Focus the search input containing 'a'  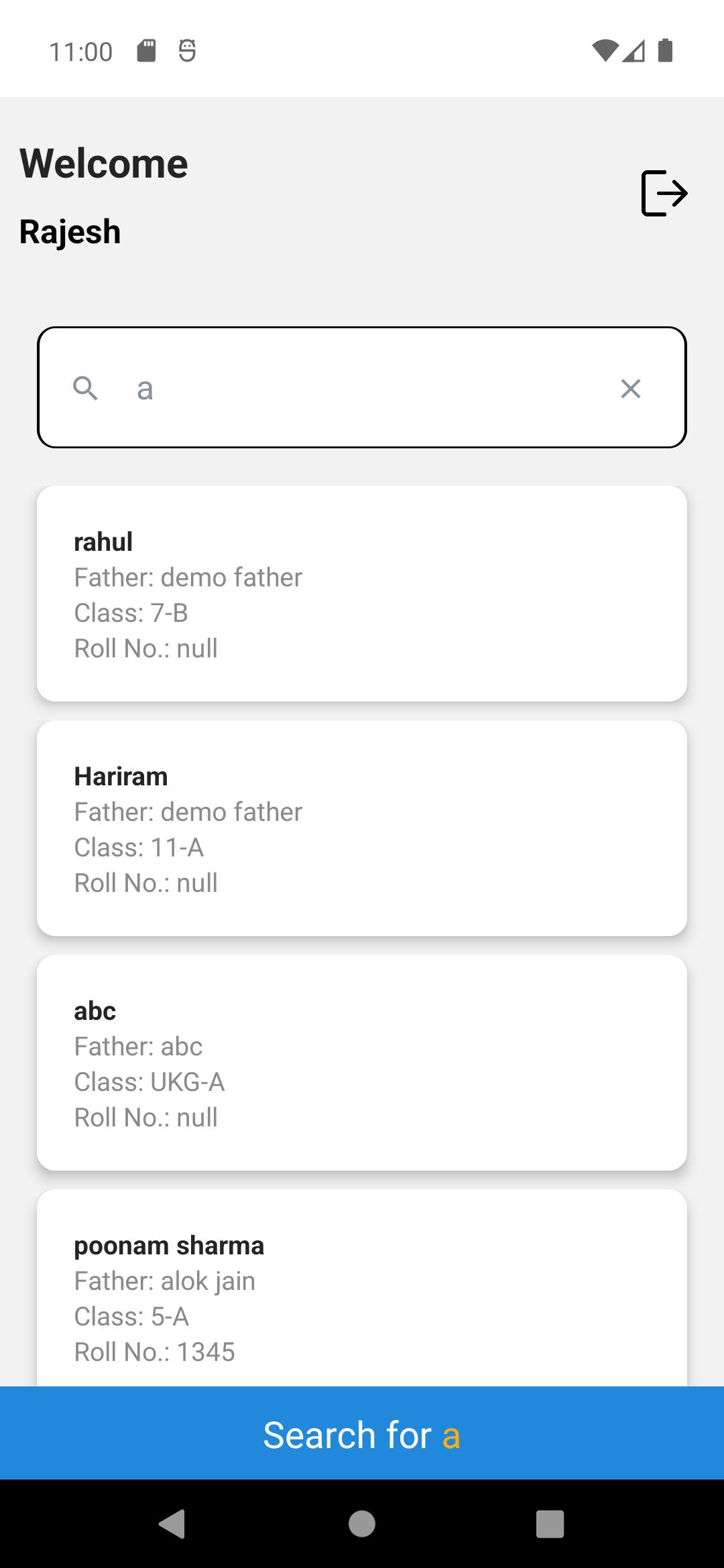tap(362, 387)
